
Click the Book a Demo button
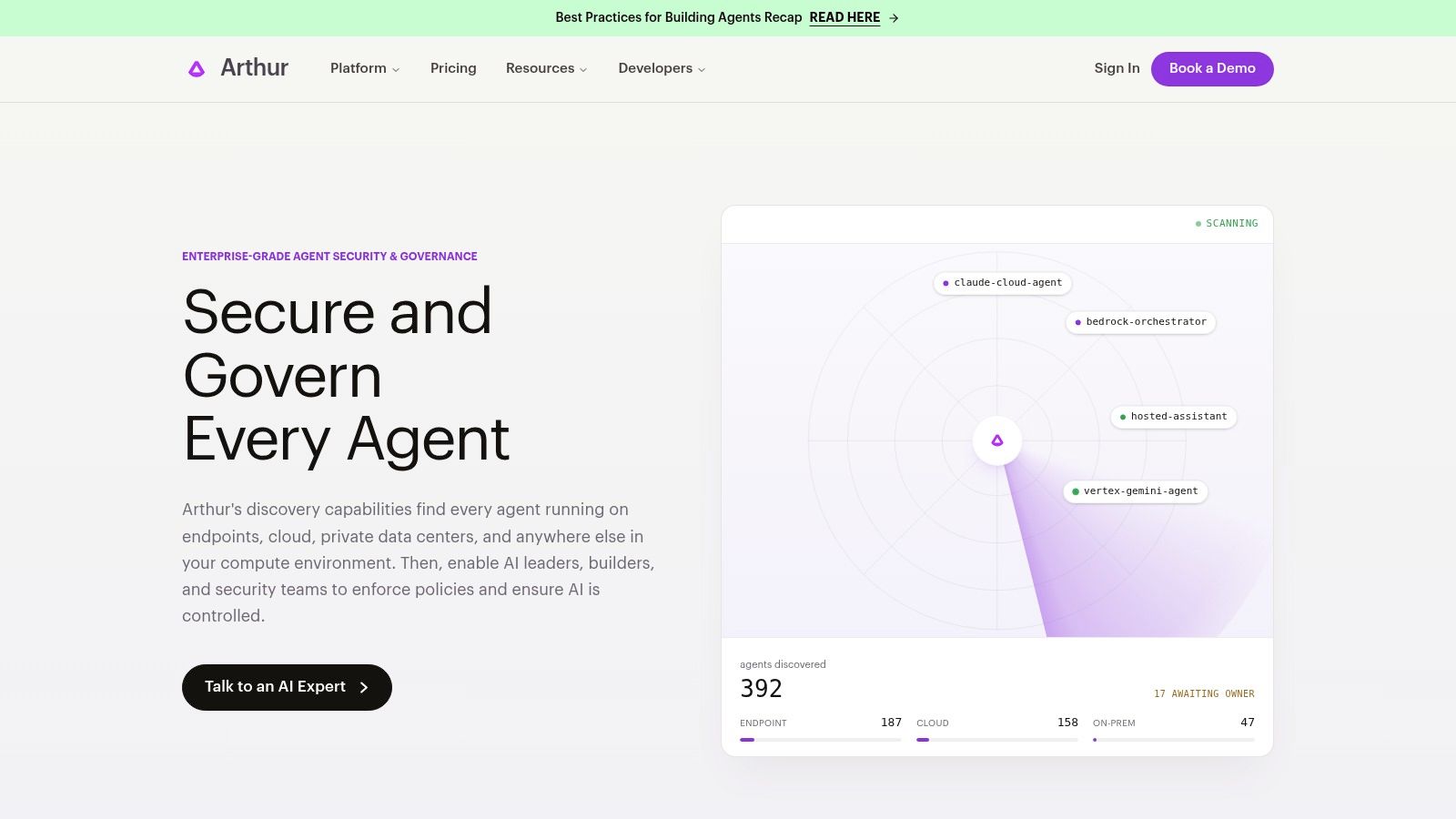1212,69
